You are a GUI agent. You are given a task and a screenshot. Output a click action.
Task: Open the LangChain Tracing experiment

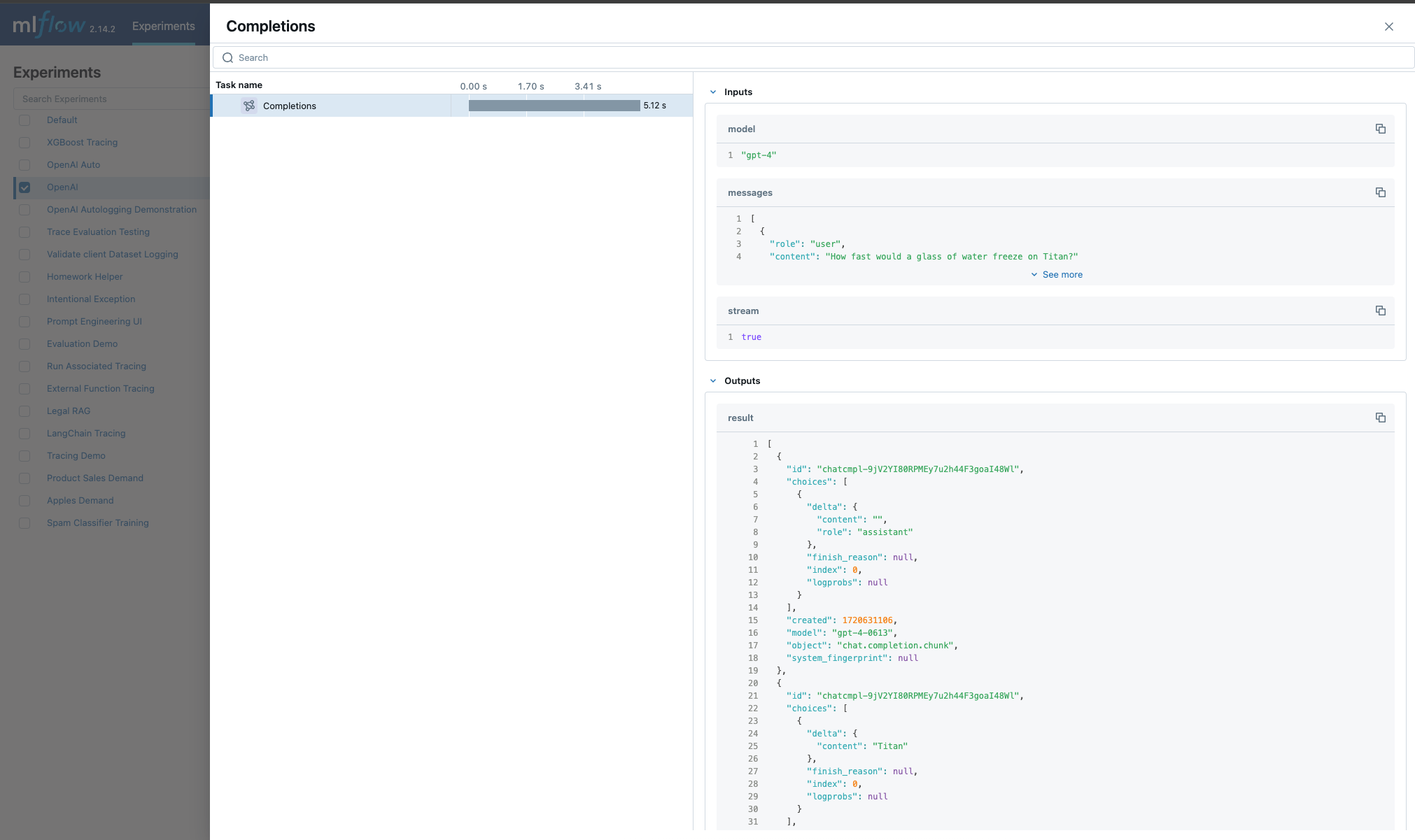86,433
